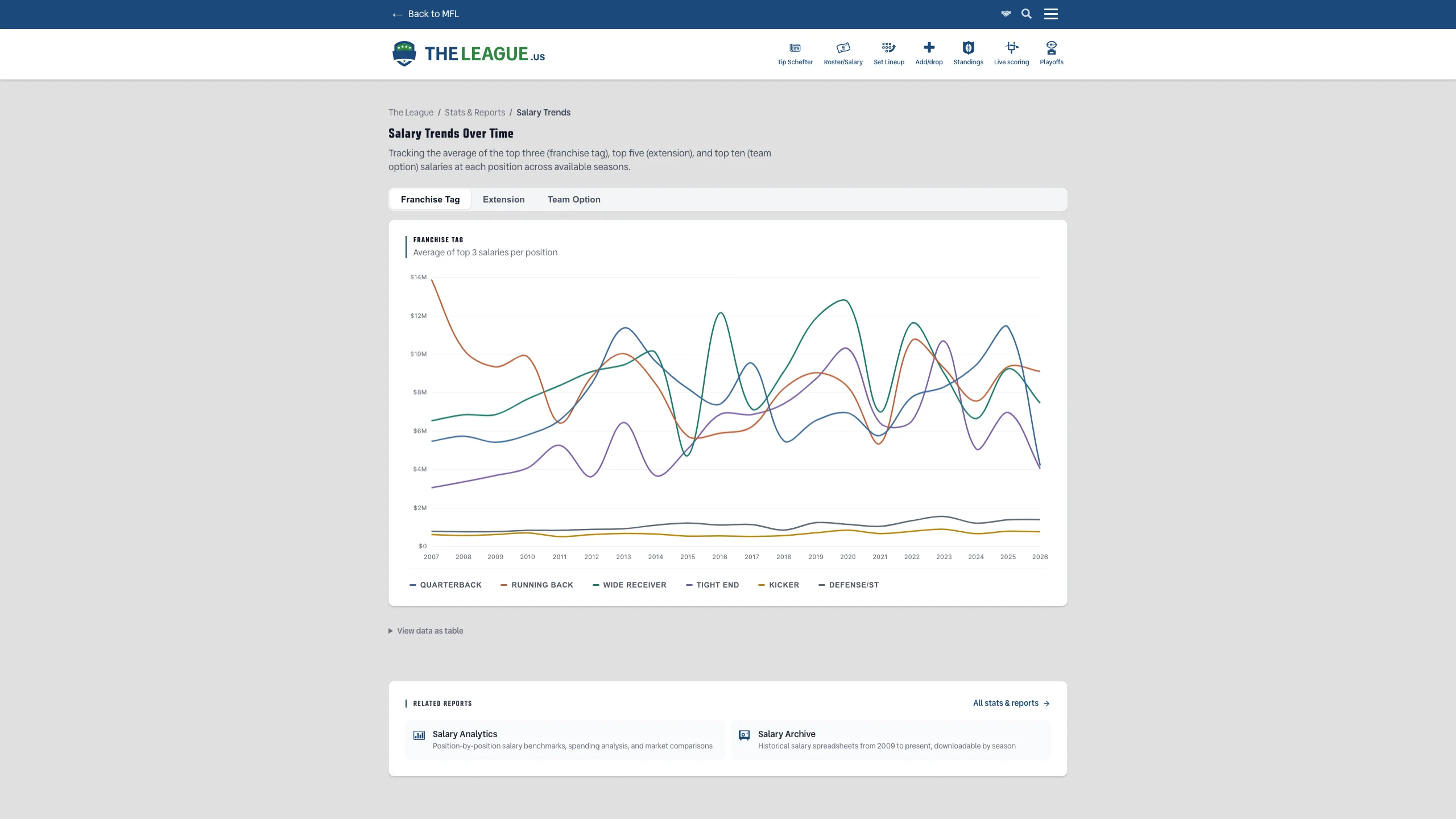Open the hamburger menu
Image resolution: width=1456 pixels, height=819 pixels.
pyautogui.click(x=1051, y=14)
